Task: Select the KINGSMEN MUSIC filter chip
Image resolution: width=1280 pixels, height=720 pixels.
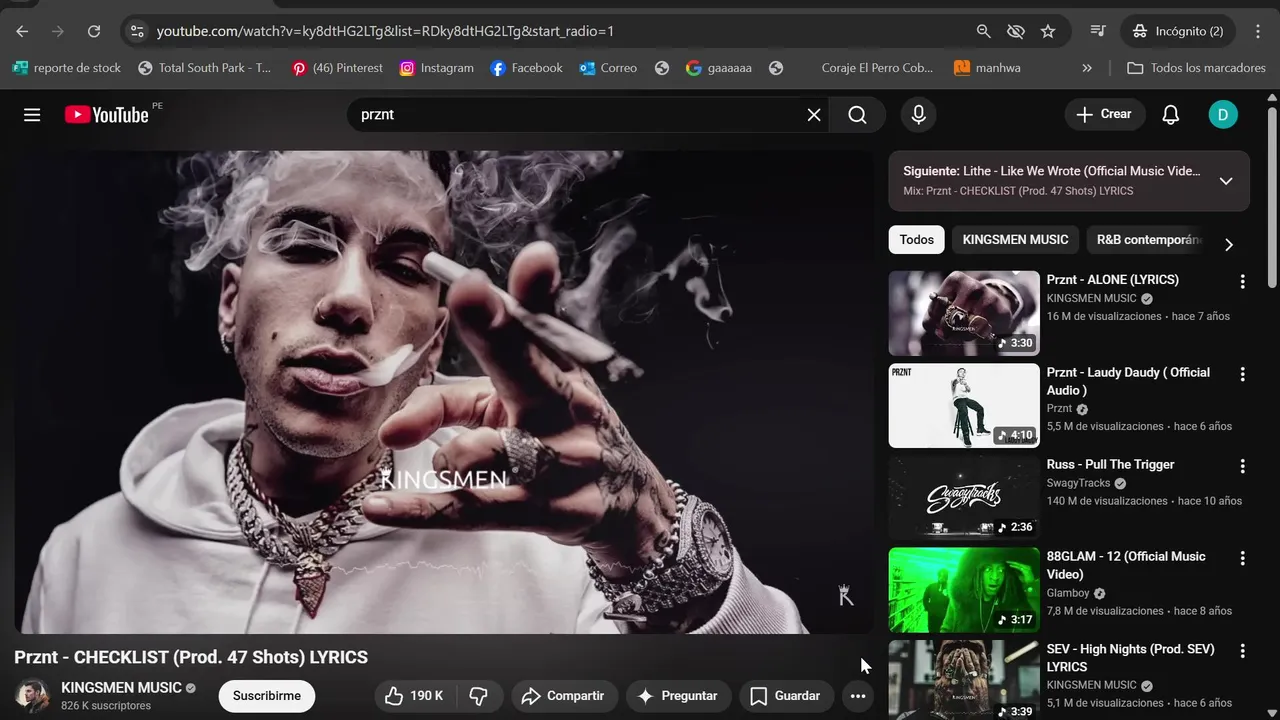Action: 1015,240
